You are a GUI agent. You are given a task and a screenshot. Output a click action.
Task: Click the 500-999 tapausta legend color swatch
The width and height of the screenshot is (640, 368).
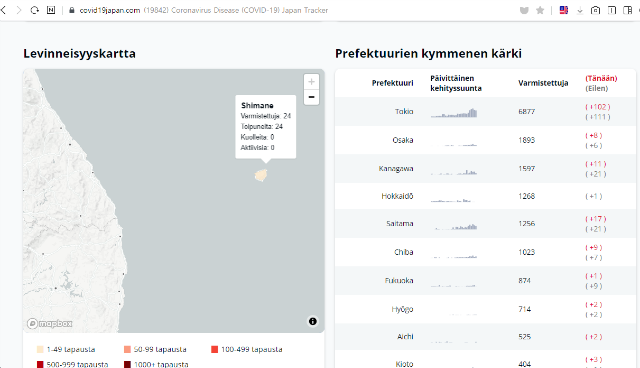pyautogui.click(x=40, y=364)
